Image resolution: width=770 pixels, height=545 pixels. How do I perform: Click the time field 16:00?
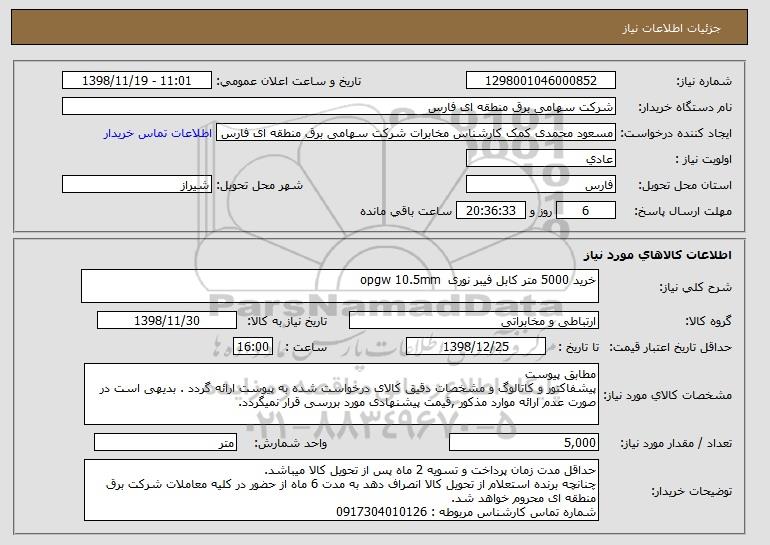click(253, 347)
